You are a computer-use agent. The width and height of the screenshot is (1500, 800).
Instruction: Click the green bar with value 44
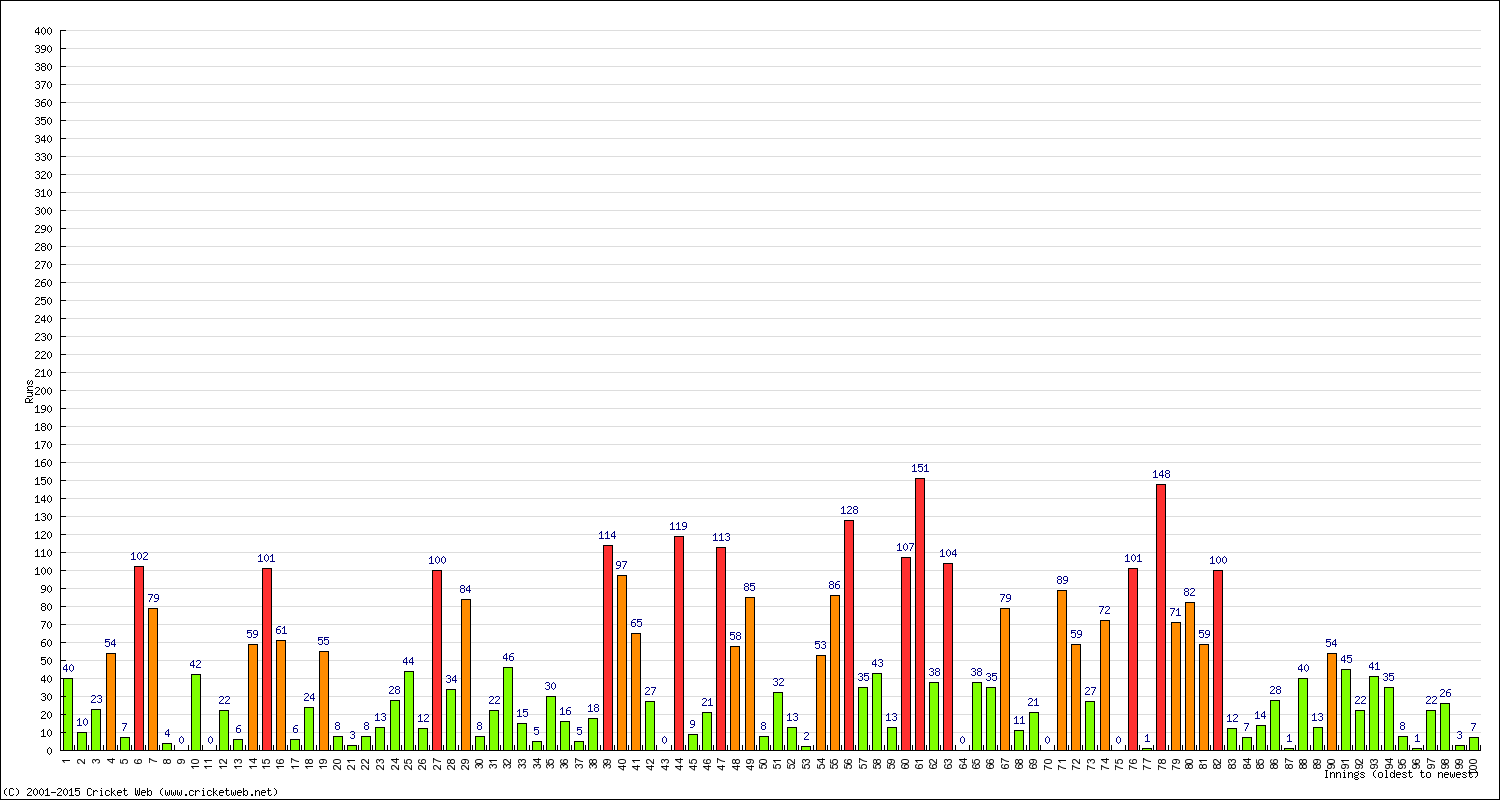[409, 711]
